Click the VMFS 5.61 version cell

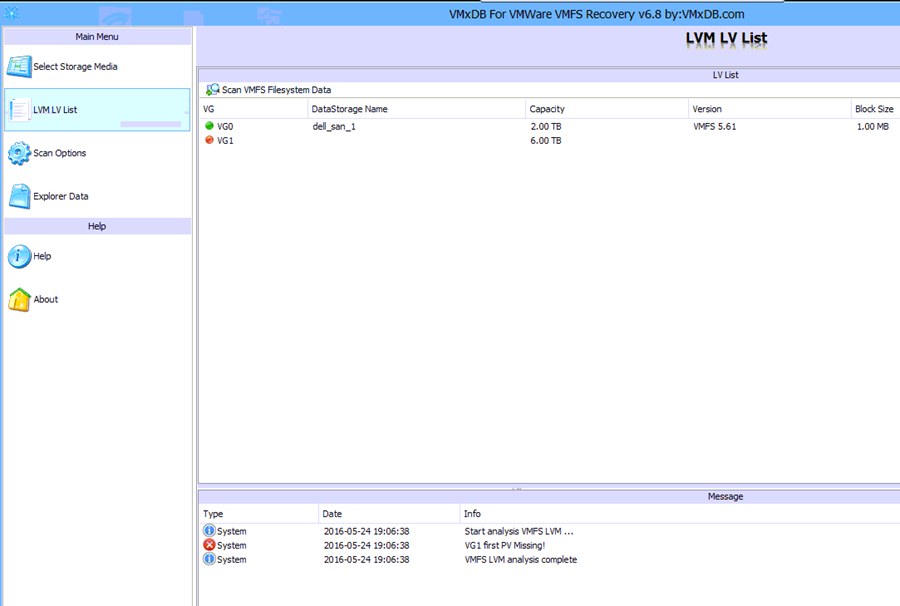[x=715, y=126]
